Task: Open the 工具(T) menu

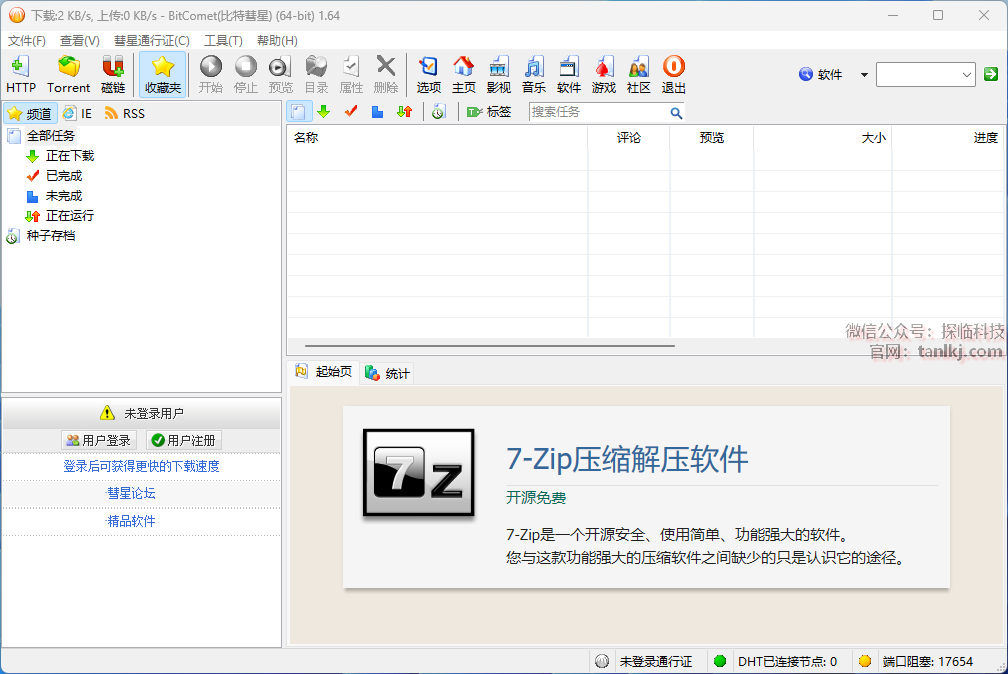Action: pyautogui.click(x=223, y=41)
